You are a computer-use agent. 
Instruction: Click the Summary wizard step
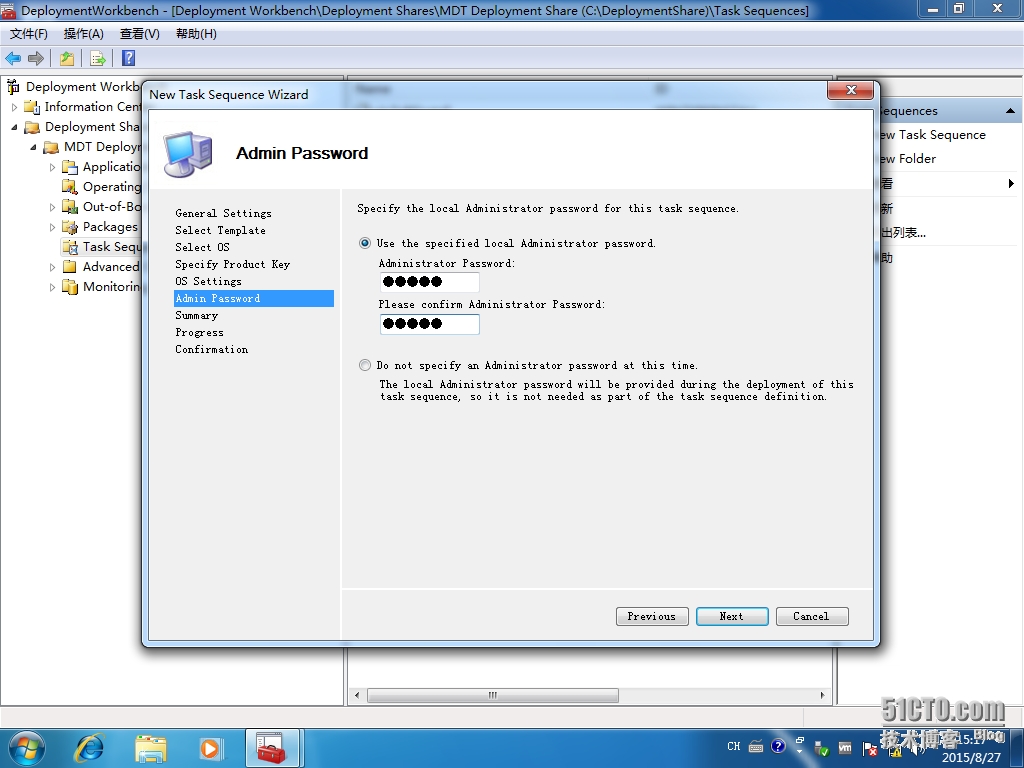[197, 315]
